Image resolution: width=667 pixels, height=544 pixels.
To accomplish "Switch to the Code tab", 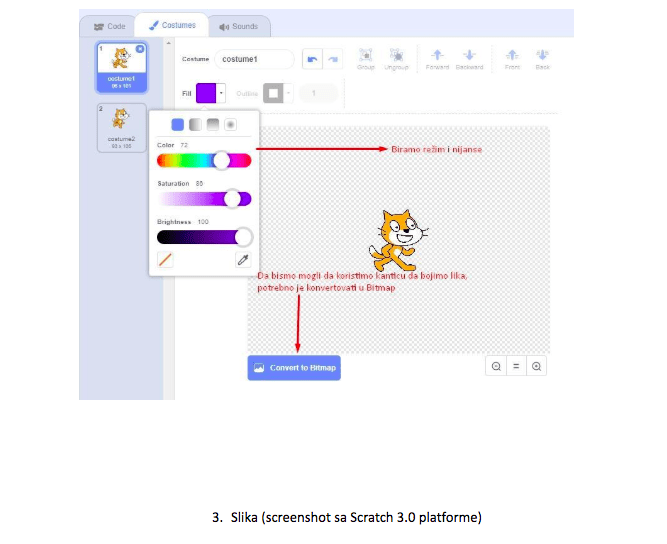I will click(x=109, y=26).
